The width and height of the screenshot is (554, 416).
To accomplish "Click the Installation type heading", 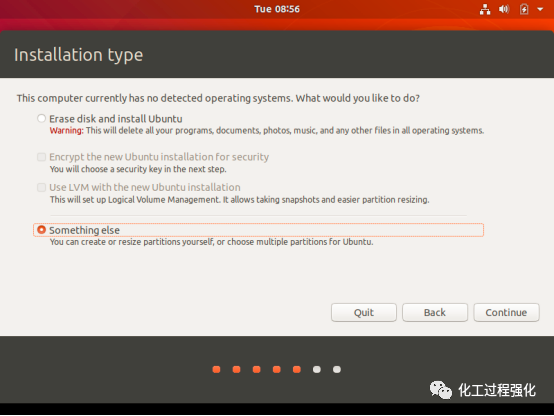I will point(78,55).
